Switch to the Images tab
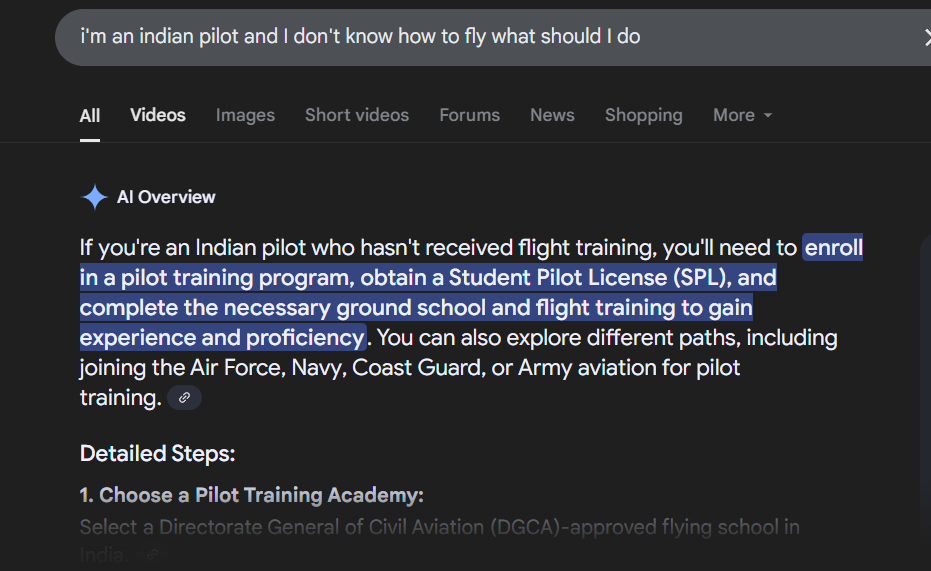The image size is (931, 571). [245, 115]
